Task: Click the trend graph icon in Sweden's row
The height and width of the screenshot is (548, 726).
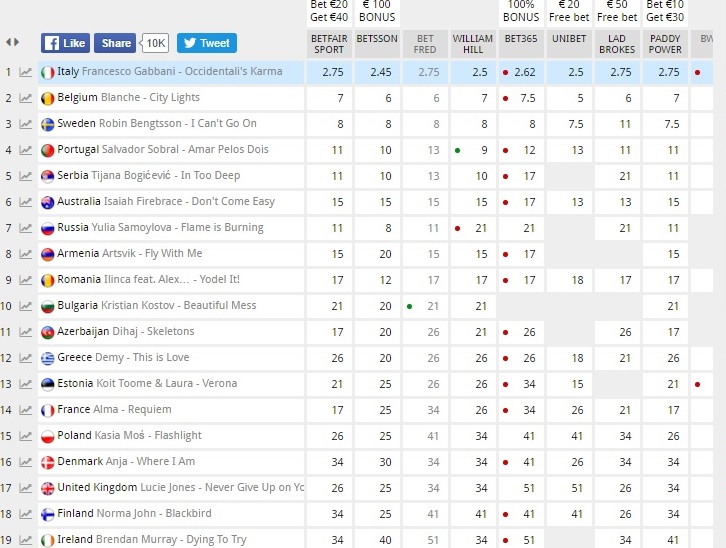Action: click(x=26, y=124)
